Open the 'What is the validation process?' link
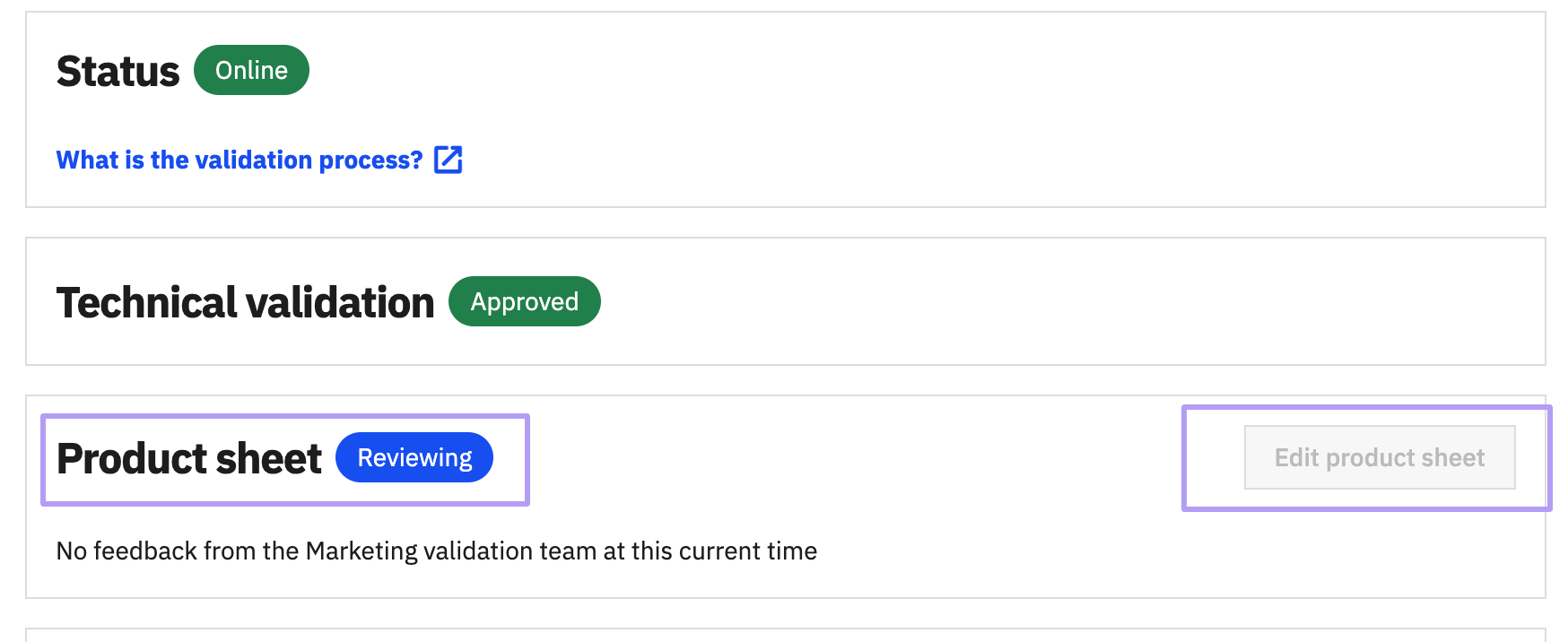1568x642 pixels. pos(240,160)
